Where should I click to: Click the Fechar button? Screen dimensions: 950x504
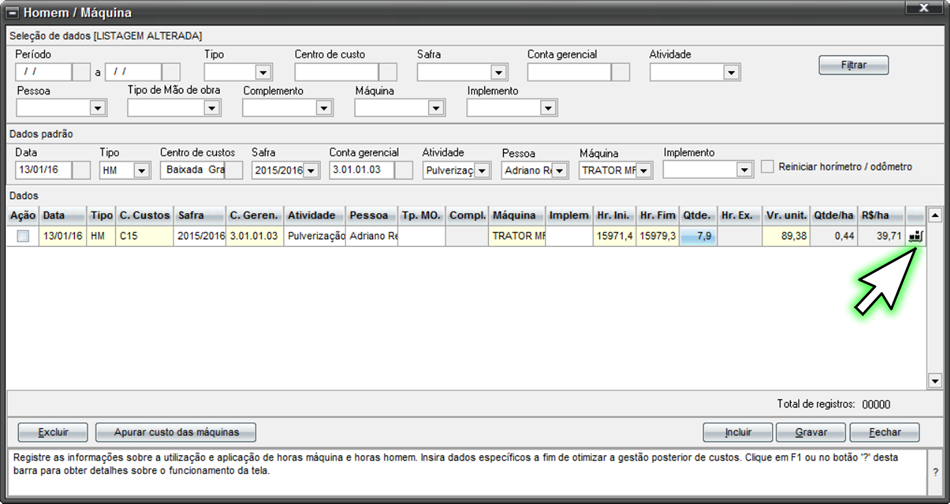[885, 433]
